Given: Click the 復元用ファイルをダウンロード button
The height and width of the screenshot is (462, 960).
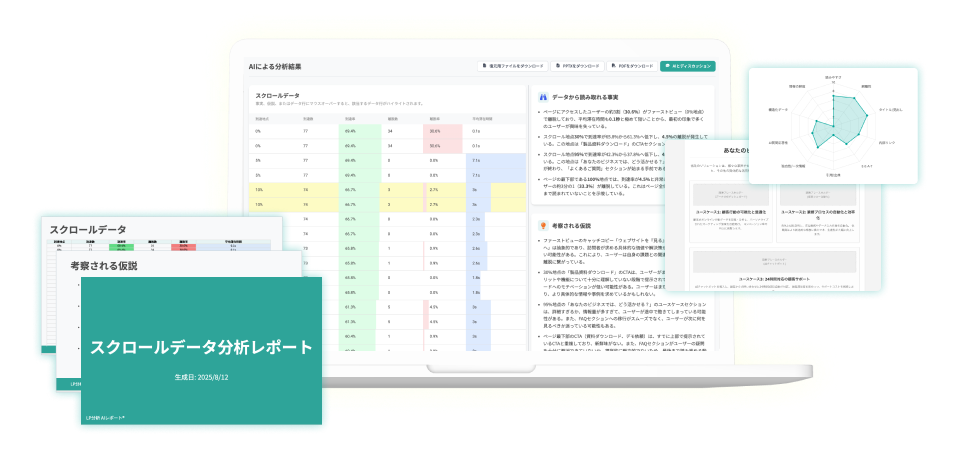Looking at the screenshot, I should [513, 66].
